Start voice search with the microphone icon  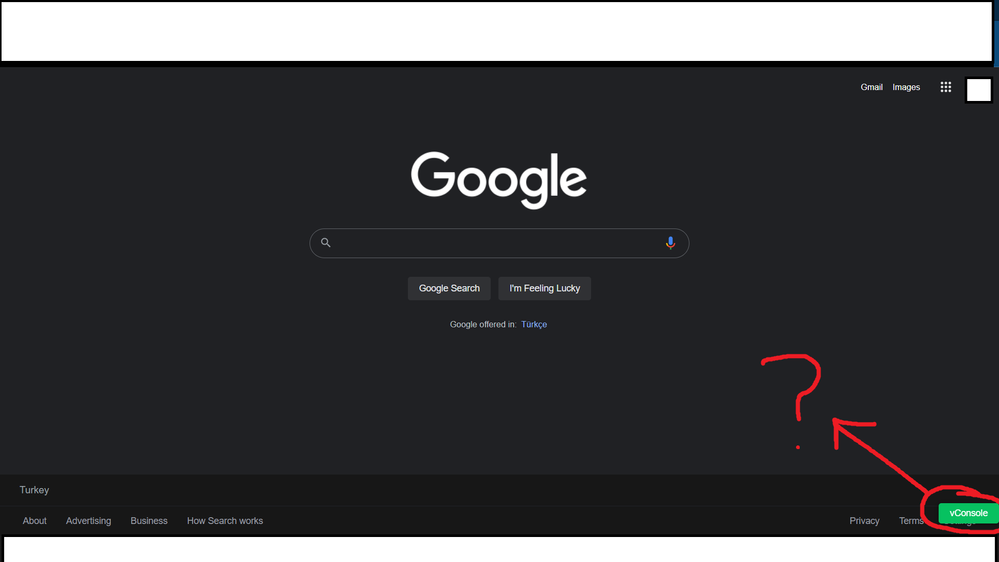[x=670, y=243]
